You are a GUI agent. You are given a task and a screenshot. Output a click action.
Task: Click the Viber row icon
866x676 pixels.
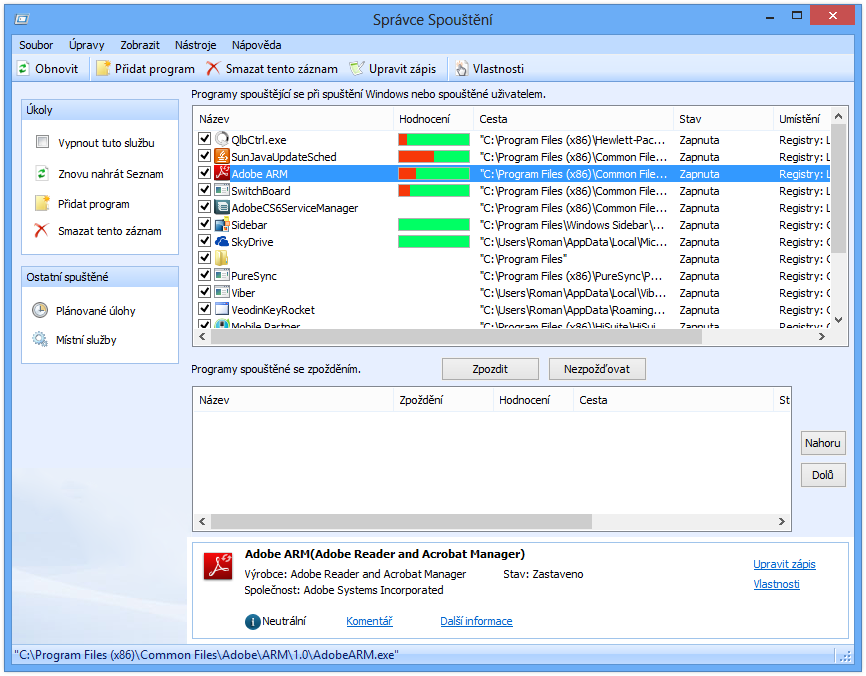click(221, 292)
